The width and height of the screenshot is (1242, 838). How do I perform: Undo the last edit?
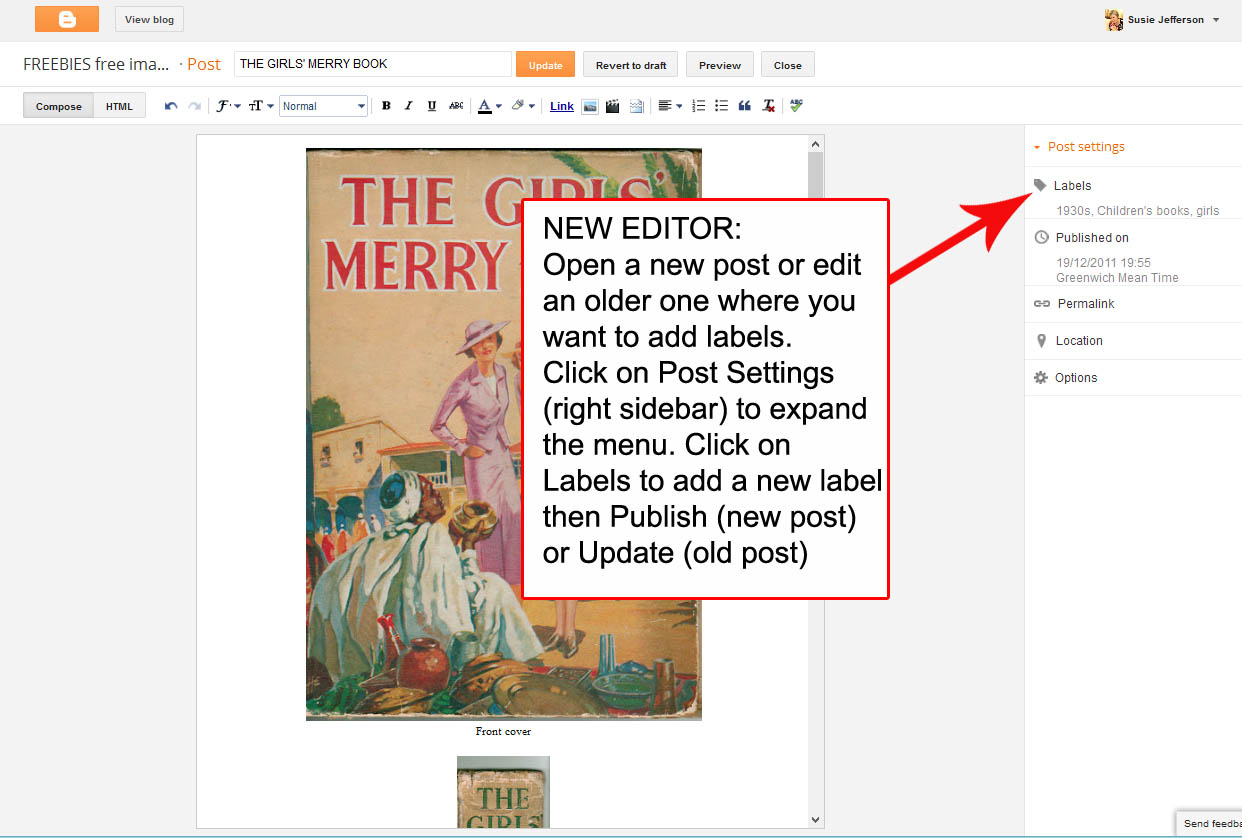171,106
